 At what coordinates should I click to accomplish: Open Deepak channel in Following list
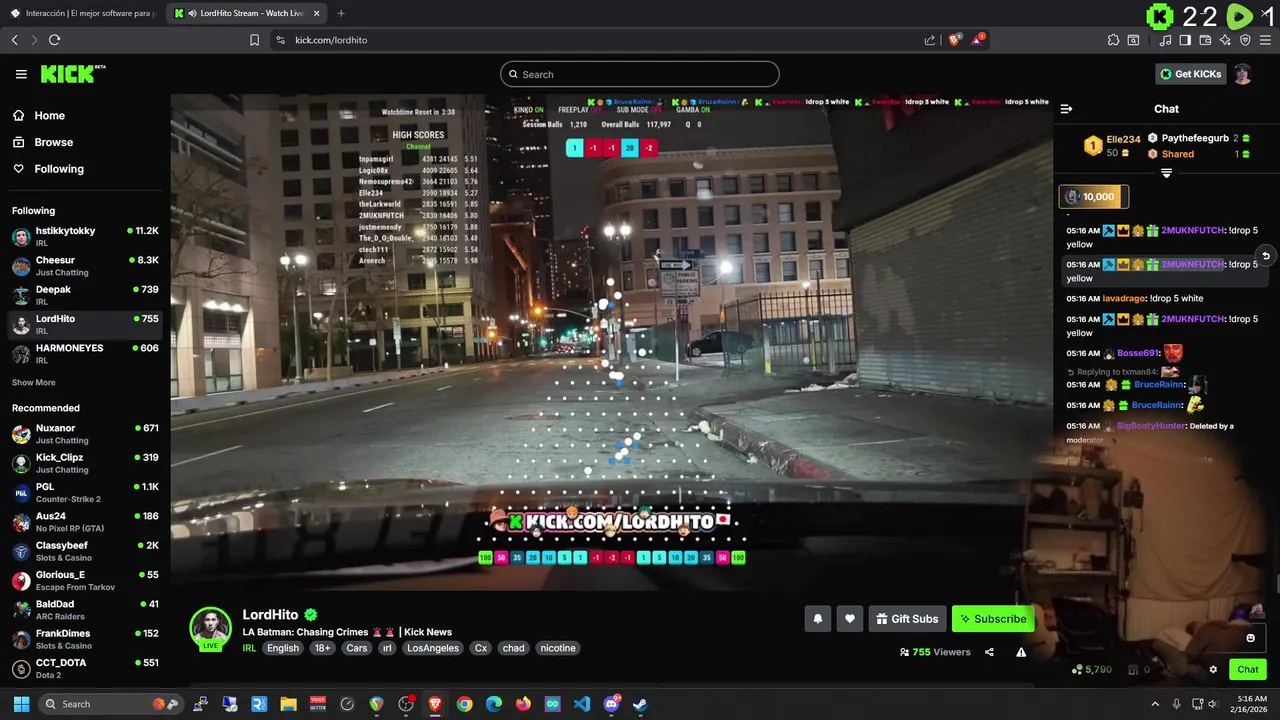click(85, 295)
